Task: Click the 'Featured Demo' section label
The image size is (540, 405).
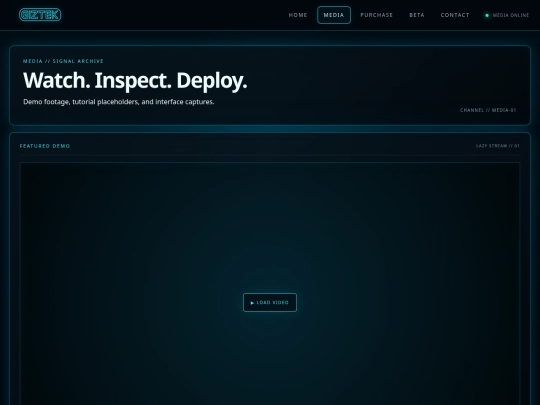Action: tap(45, 146)
